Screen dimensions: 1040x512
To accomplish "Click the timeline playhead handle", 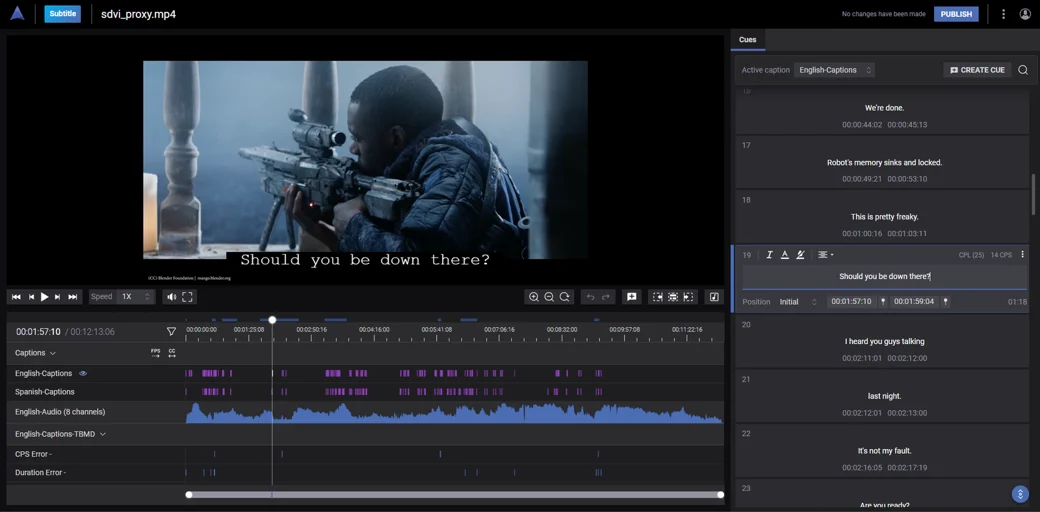I will pyautogui.click(x=272, y=320).
